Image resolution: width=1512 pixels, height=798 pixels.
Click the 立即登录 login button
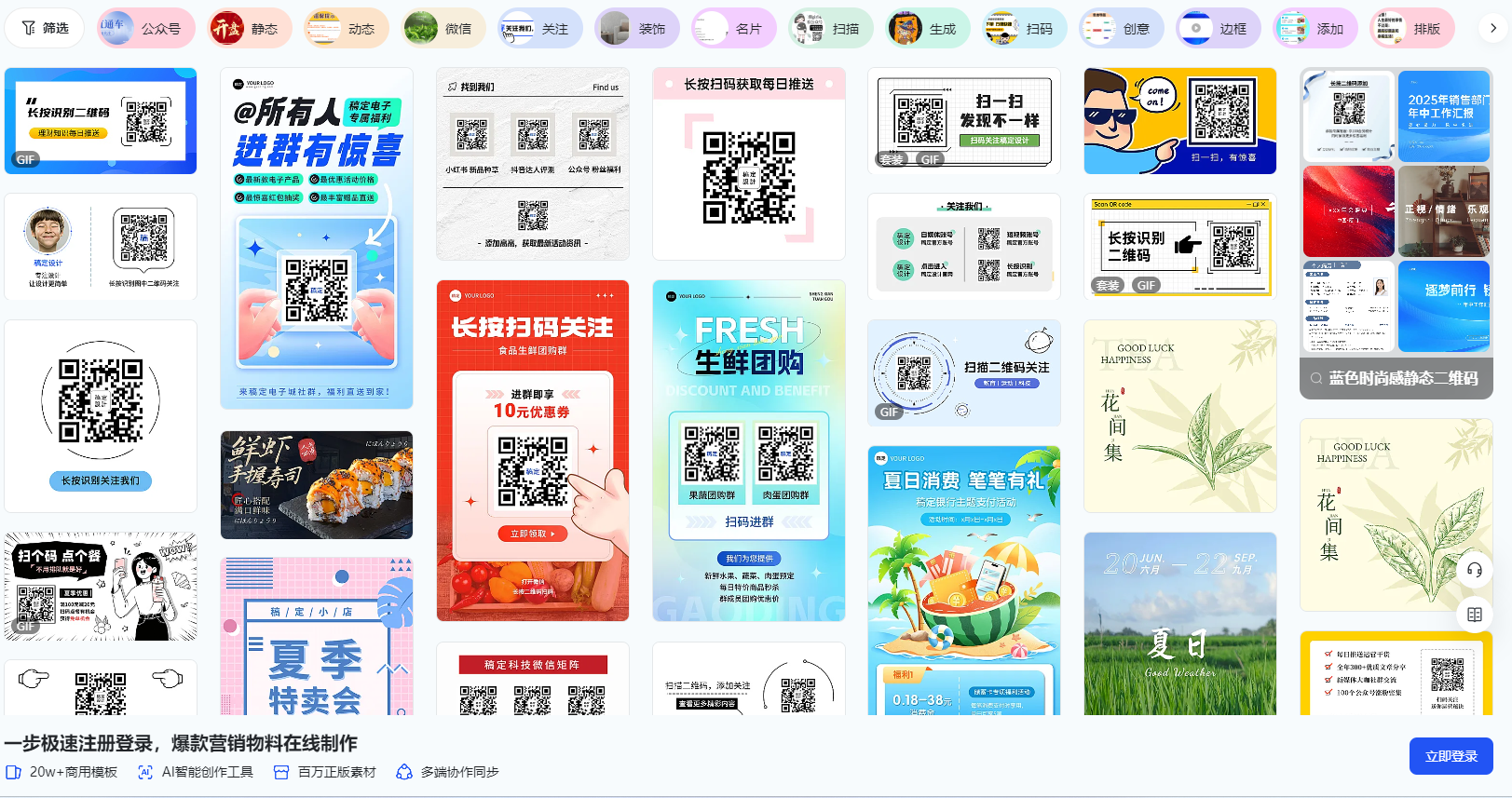pos(1451,756)
